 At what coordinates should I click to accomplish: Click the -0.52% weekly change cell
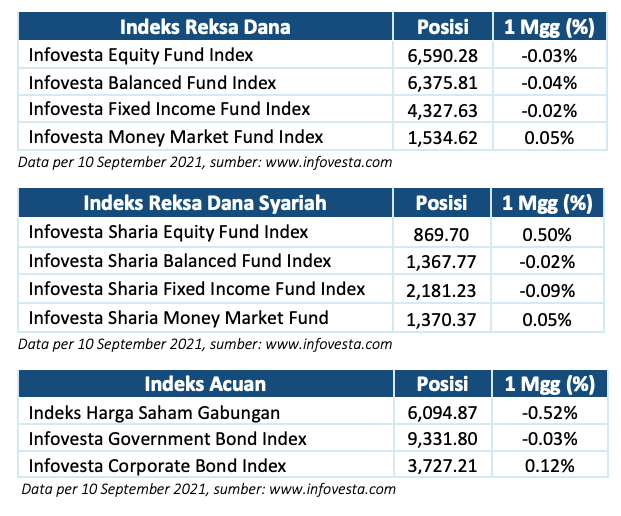pos(549,413)
